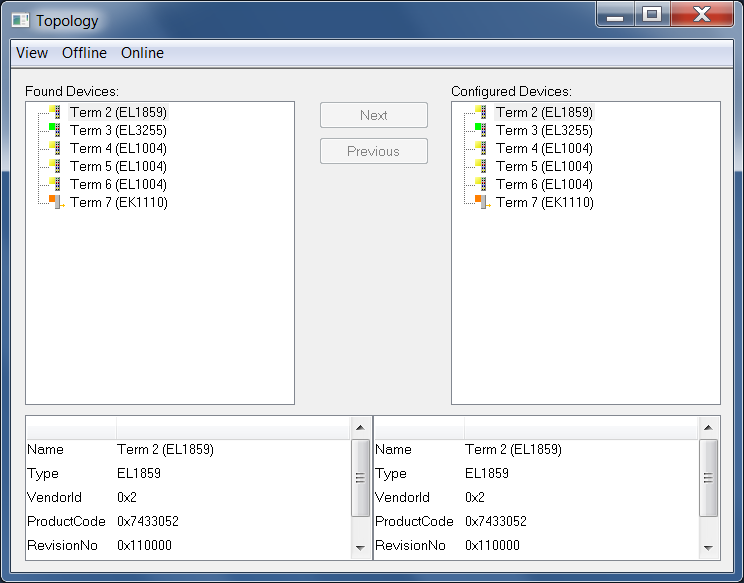Click Type value EL1859 in right panel
This screenshot has height=583, width=744.
coord(487,473)
